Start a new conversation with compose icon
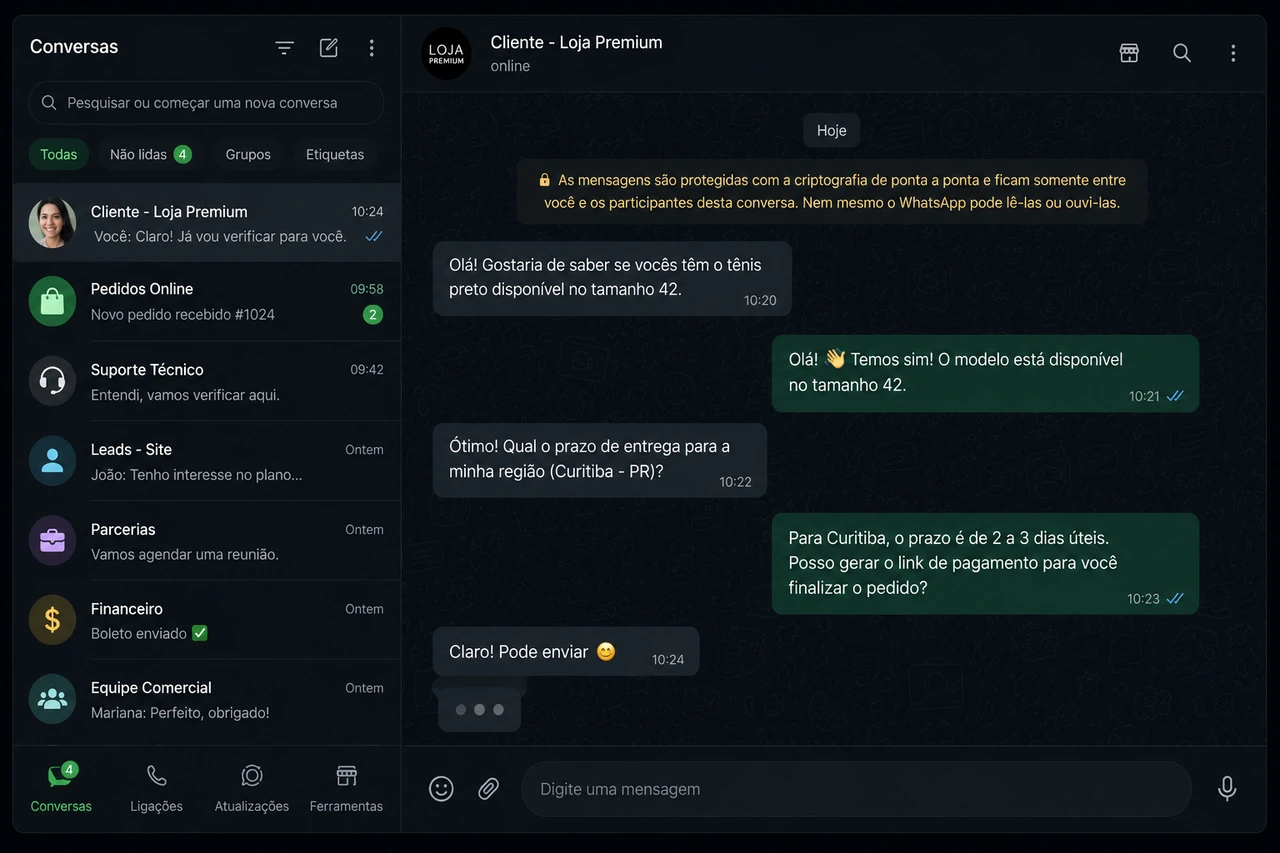 (x=328, y=47)
